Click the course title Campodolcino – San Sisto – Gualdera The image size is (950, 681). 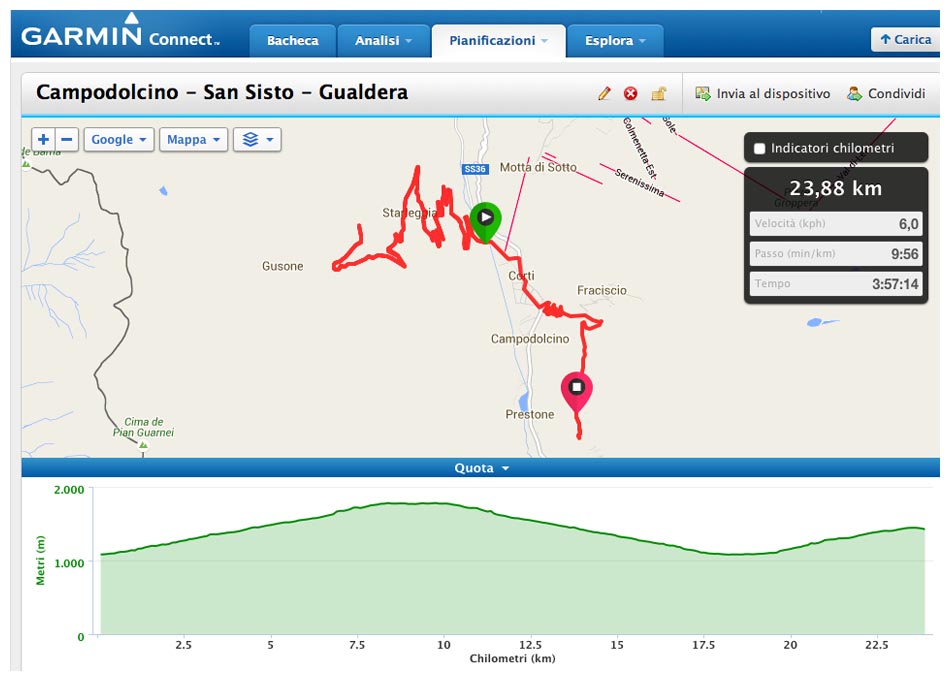[x=222, y=92]
